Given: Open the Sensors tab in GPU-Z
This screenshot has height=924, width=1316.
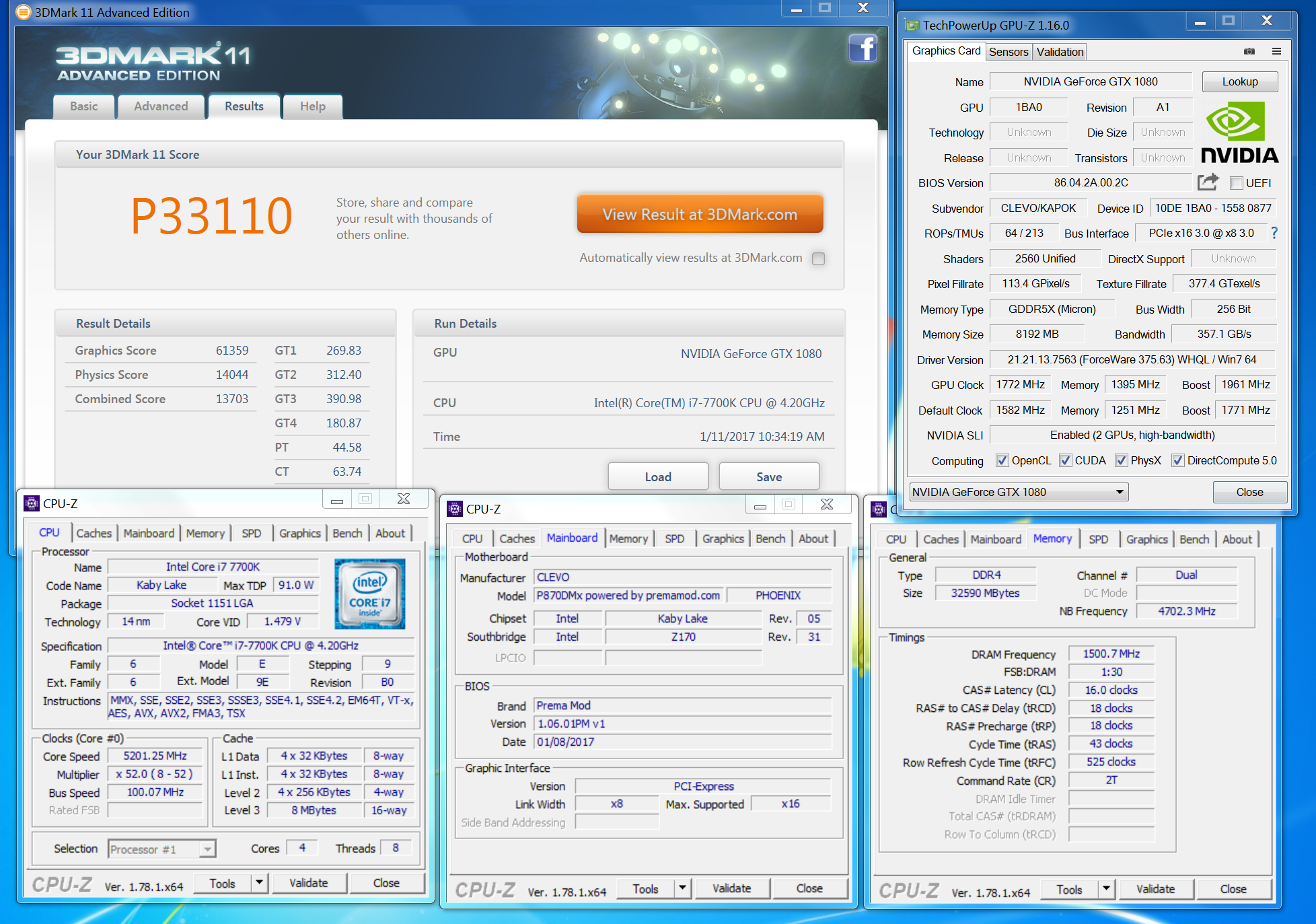Looking at the screenshot, I should click(1009, 52).
